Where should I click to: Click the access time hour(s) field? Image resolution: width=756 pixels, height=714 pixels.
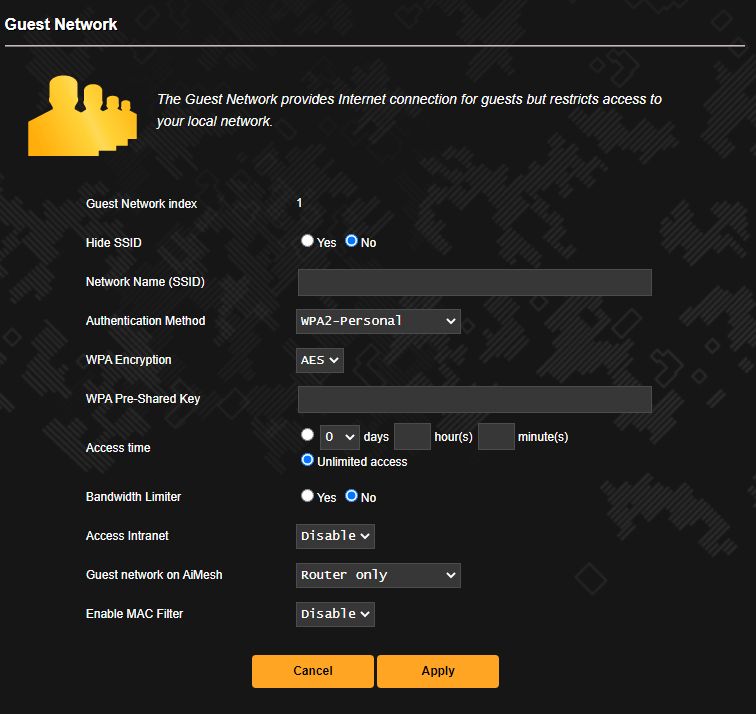(412, 437)
